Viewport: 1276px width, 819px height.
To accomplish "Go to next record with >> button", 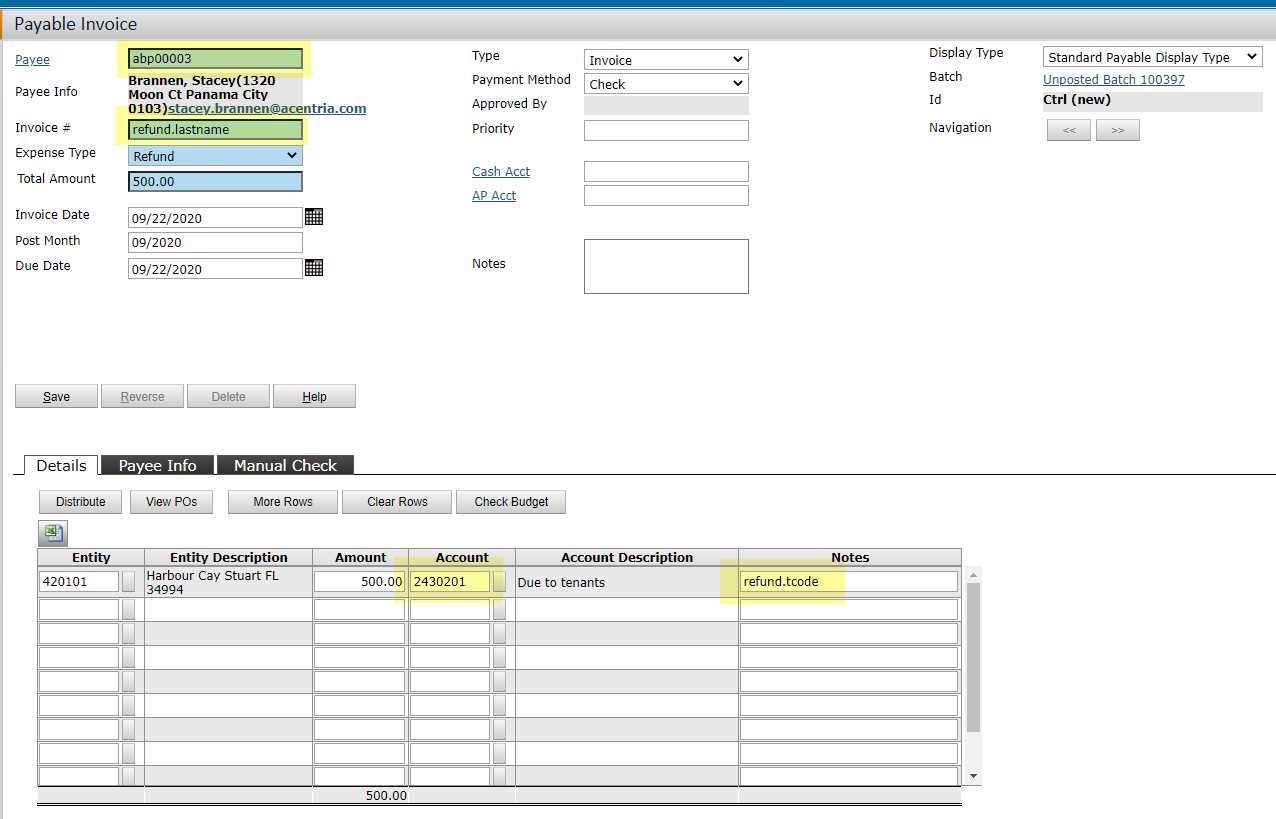I will coord(1118,130).
